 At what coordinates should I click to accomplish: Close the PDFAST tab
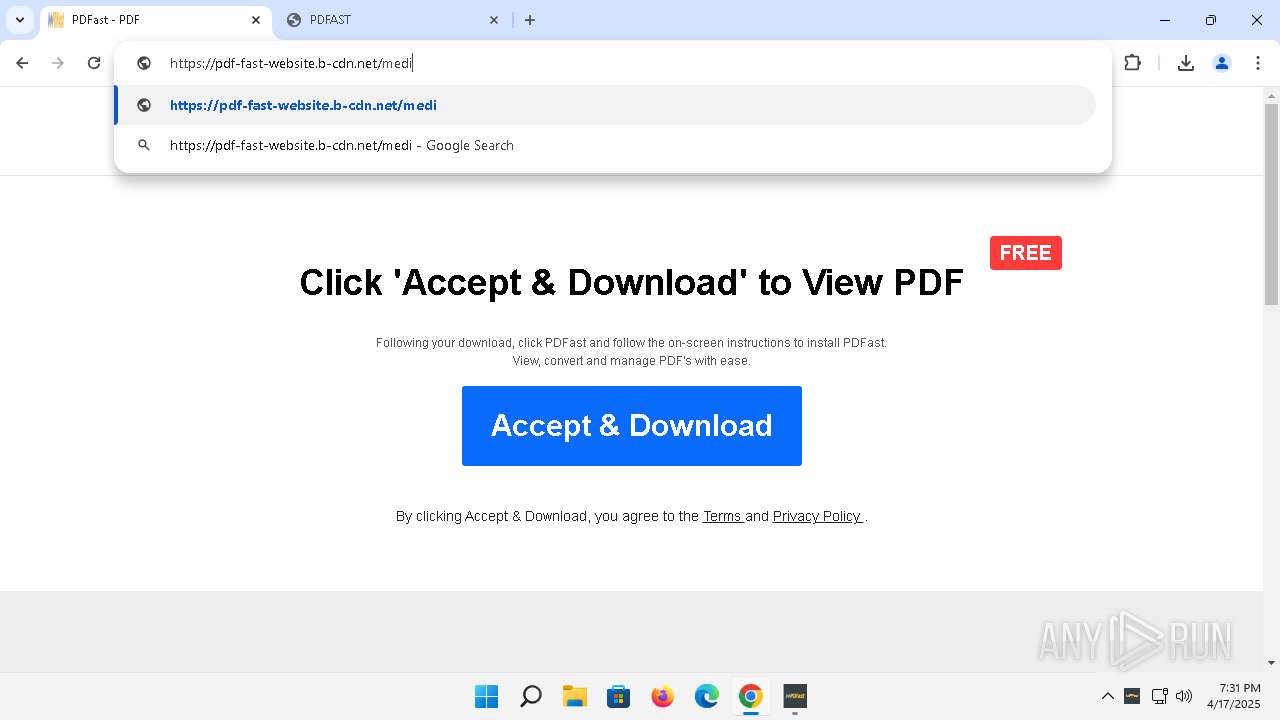494,20
